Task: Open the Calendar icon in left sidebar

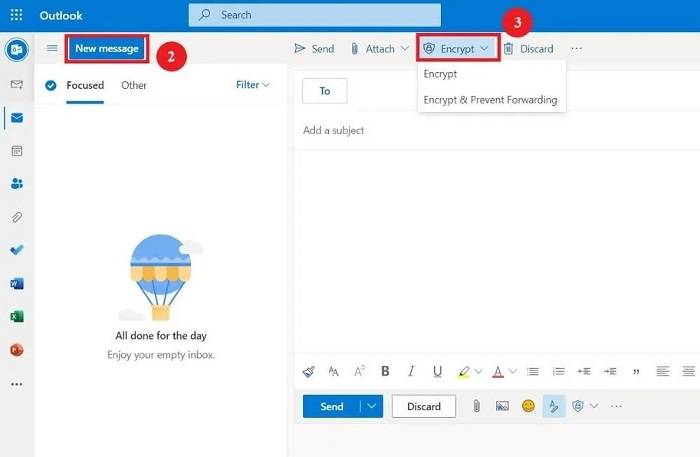Action: pos(16,151)
